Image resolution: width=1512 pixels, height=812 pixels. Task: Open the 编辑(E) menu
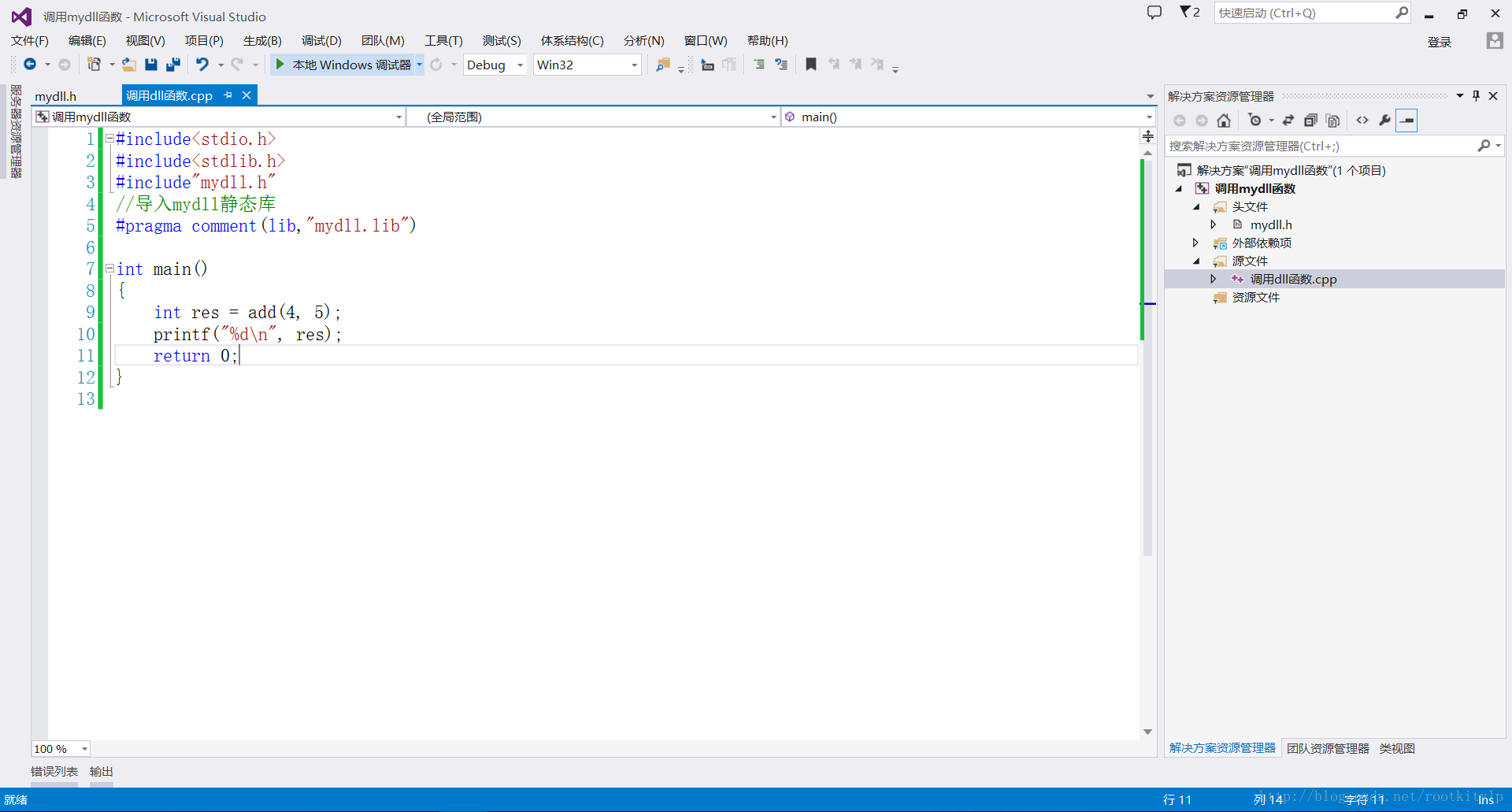coord(87,40)
